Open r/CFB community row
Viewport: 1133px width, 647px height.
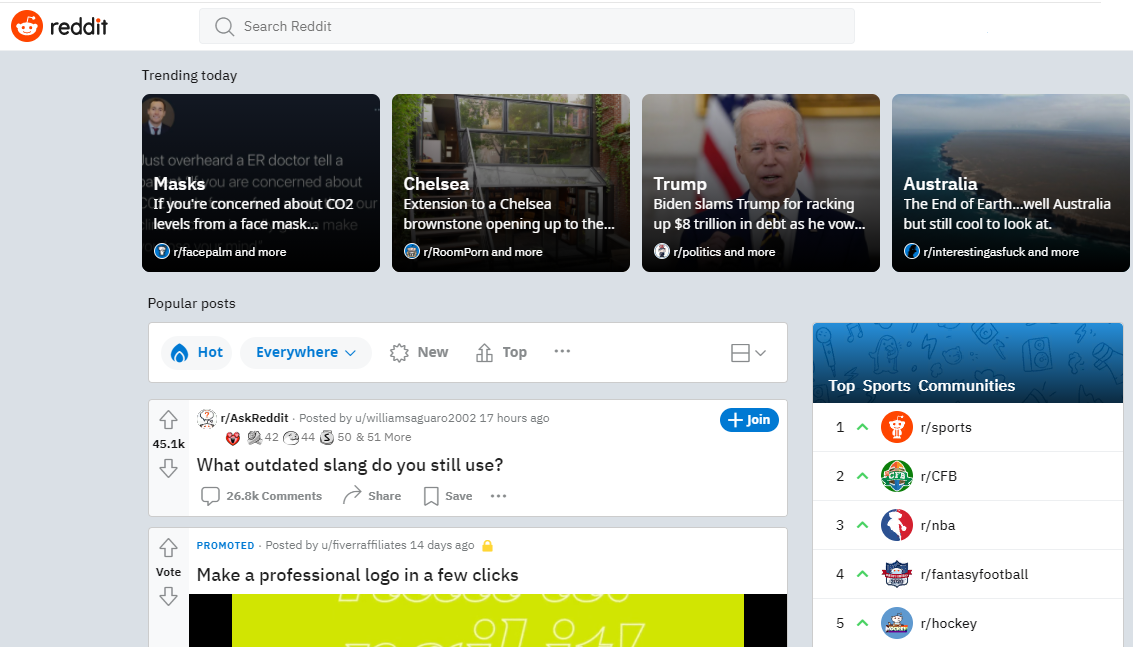968,476
